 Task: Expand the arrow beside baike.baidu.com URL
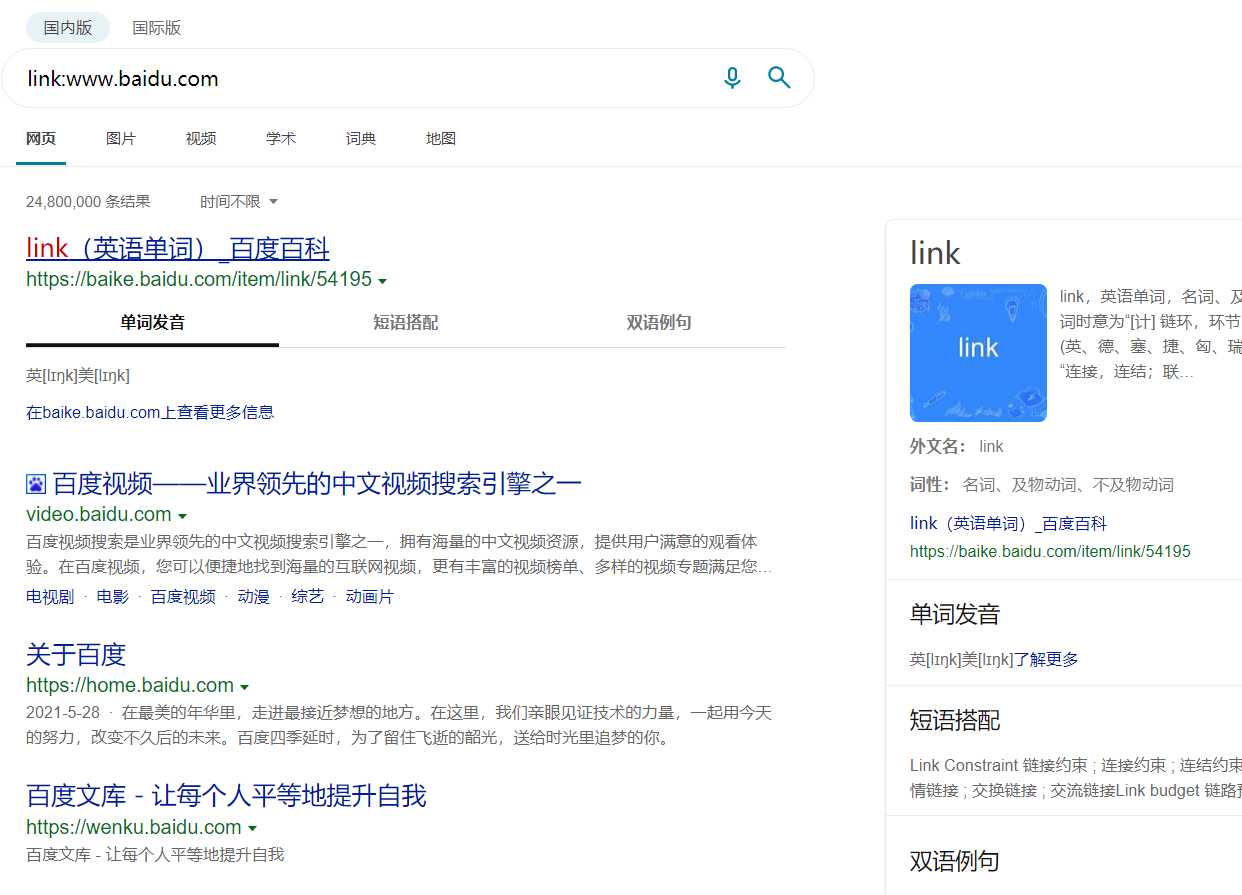383,281
